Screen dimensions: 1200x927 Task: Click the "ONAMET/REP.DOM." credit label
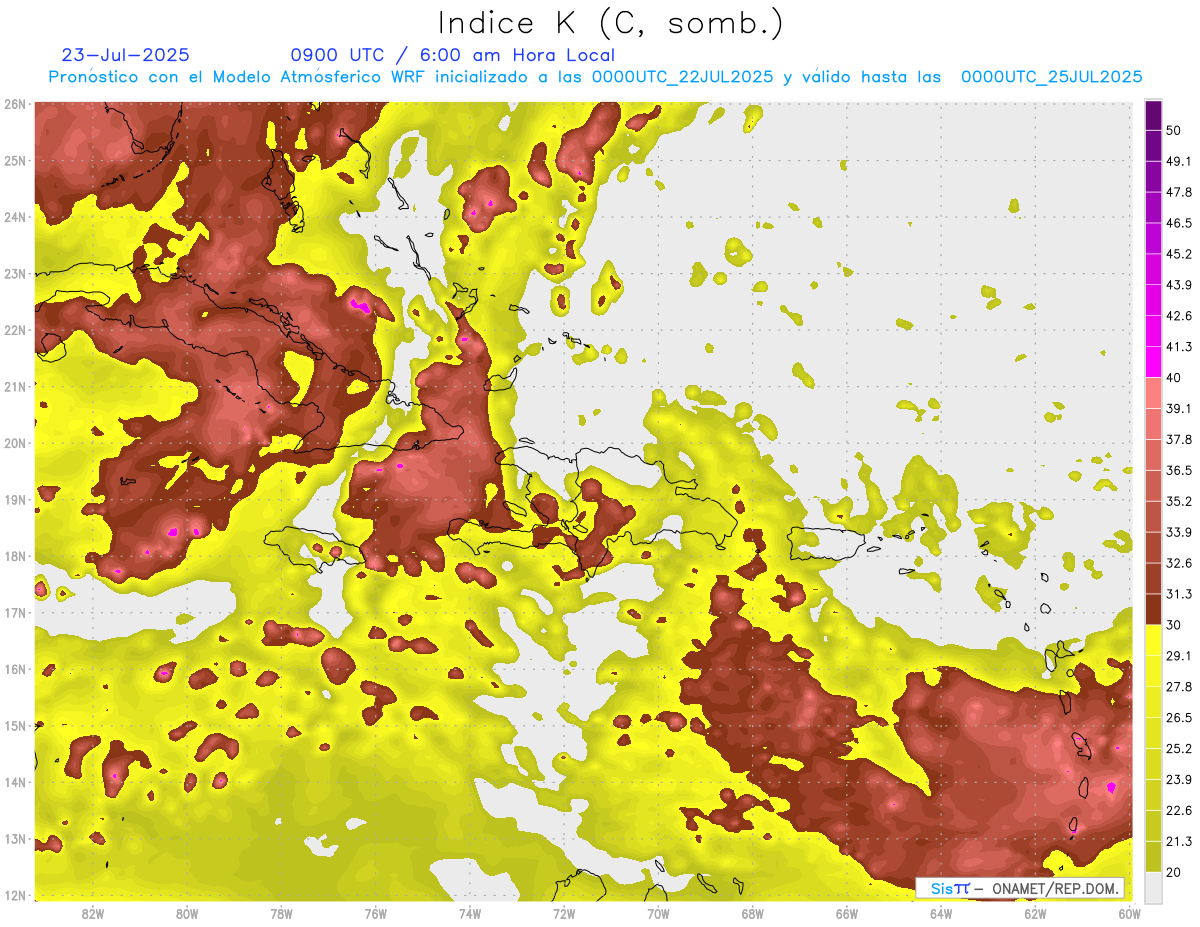[x=1055, y=888]
